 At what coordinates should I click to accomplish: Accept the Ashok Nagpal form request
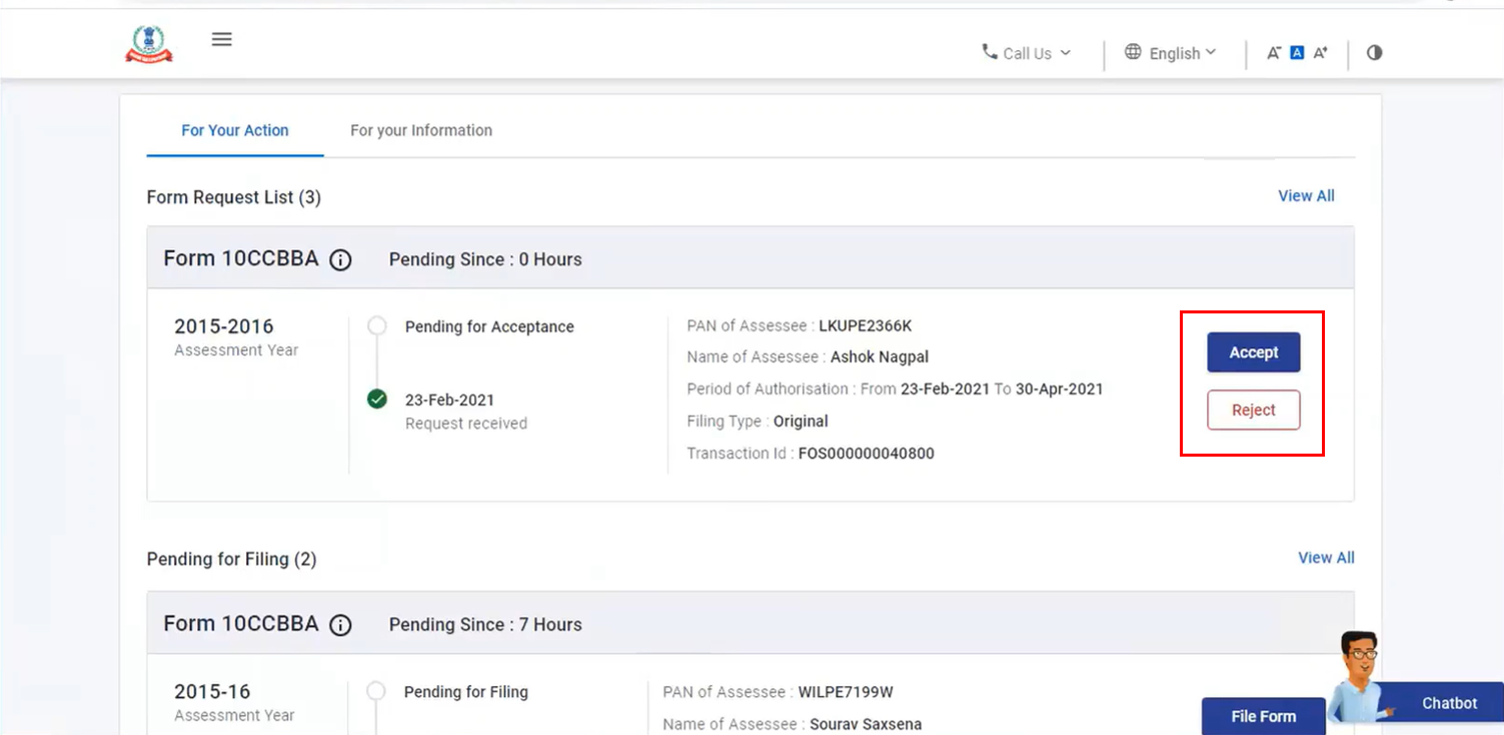pos(1253,352)
